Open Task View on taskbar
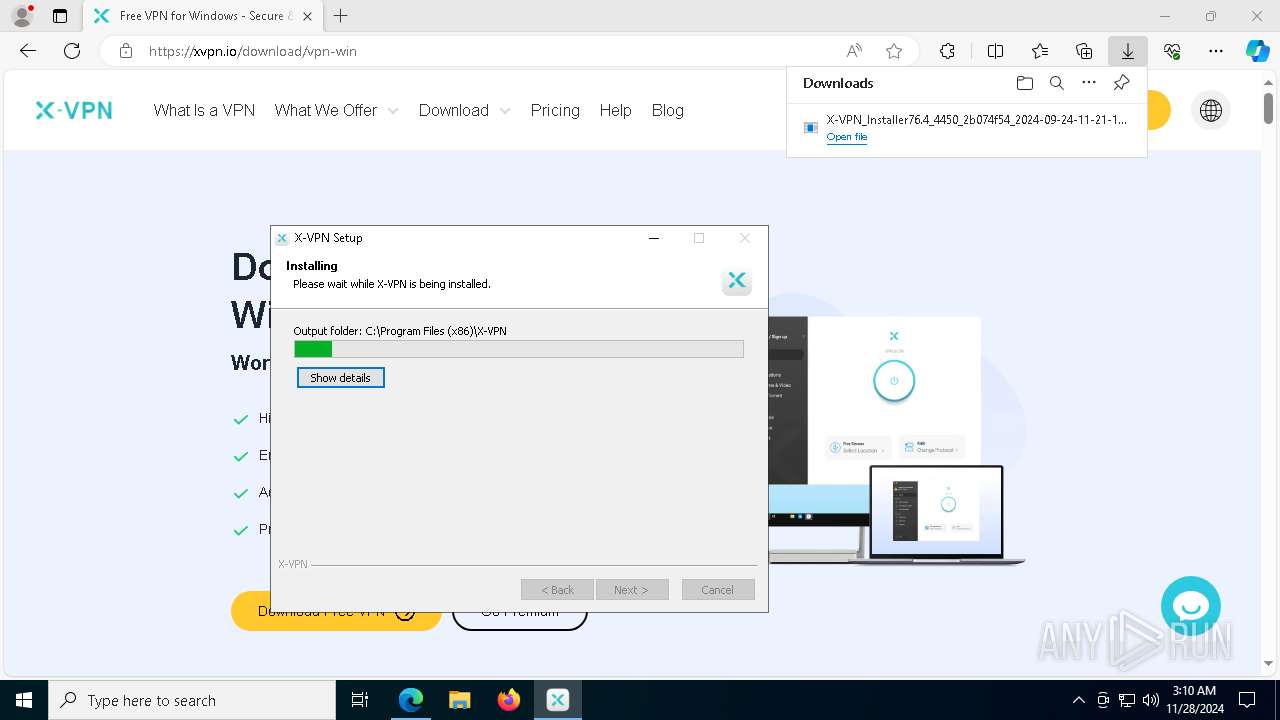 (360, 700)
